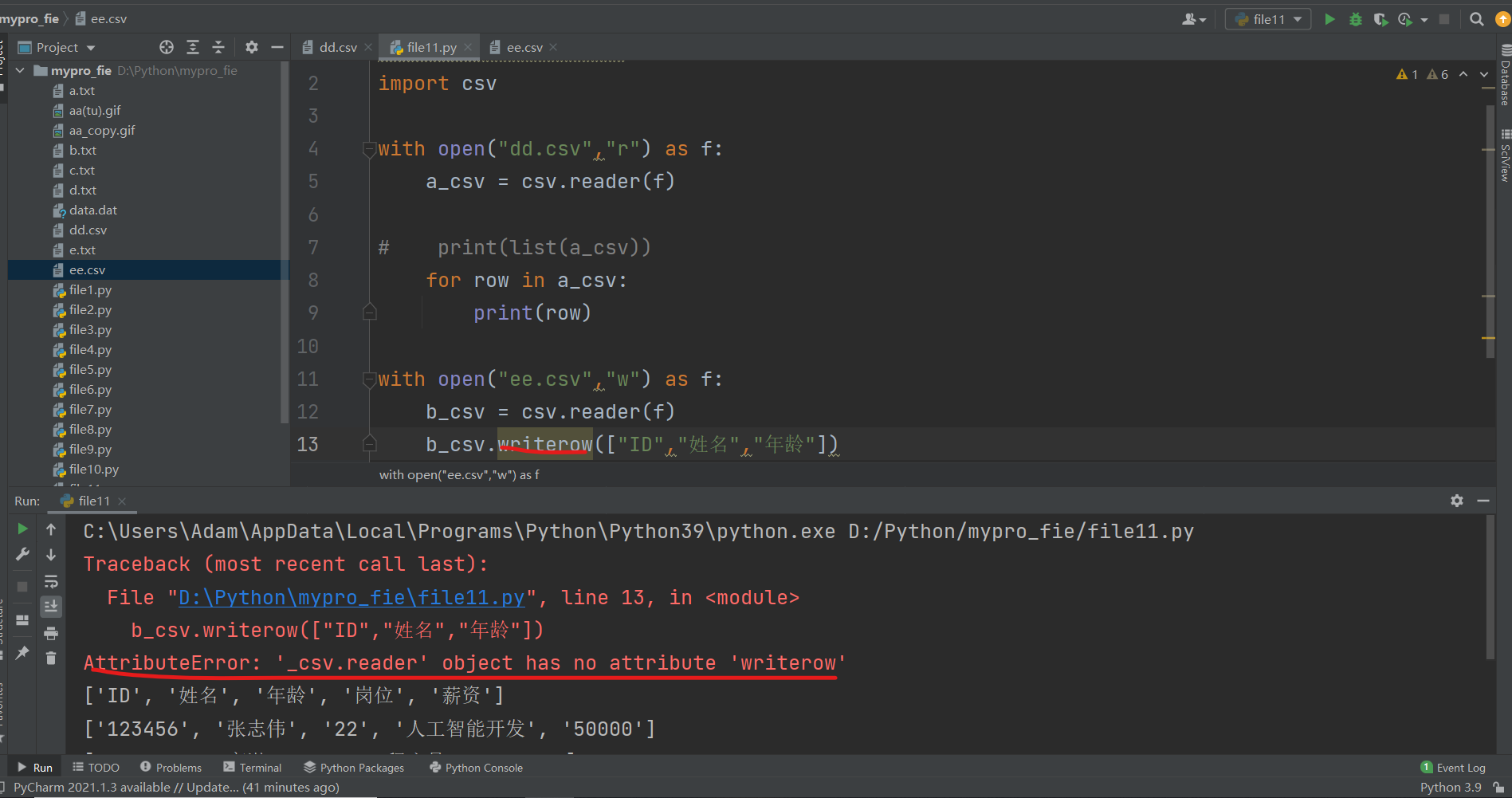Pin the Run tab
This screenshot has width=1512, height=798.
(x=22, y=653)
